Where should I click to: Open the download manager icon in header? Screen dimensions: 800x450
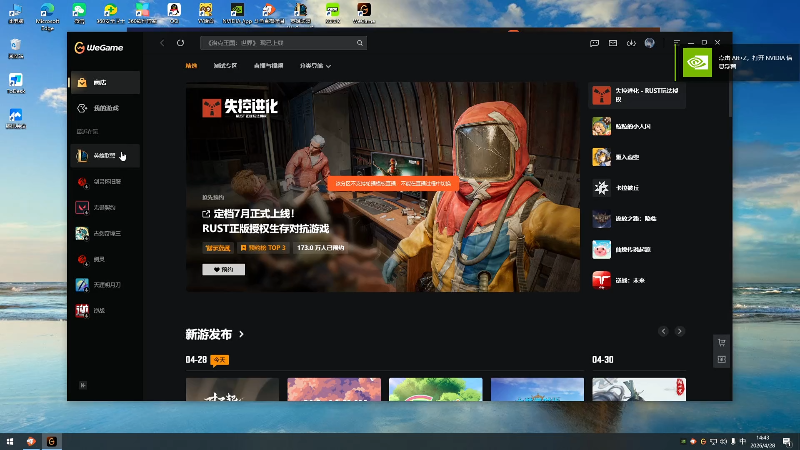coord(631,43)
